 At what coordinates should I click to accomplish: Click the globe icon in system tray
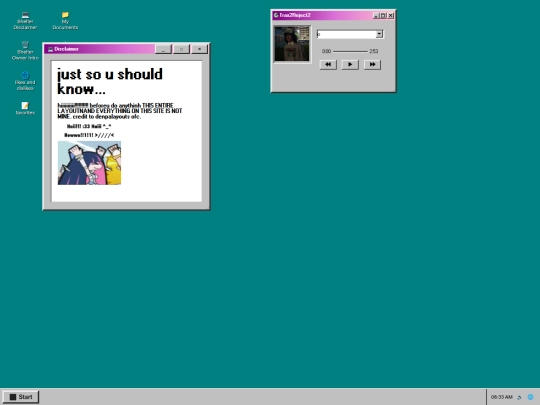[530, 397]
